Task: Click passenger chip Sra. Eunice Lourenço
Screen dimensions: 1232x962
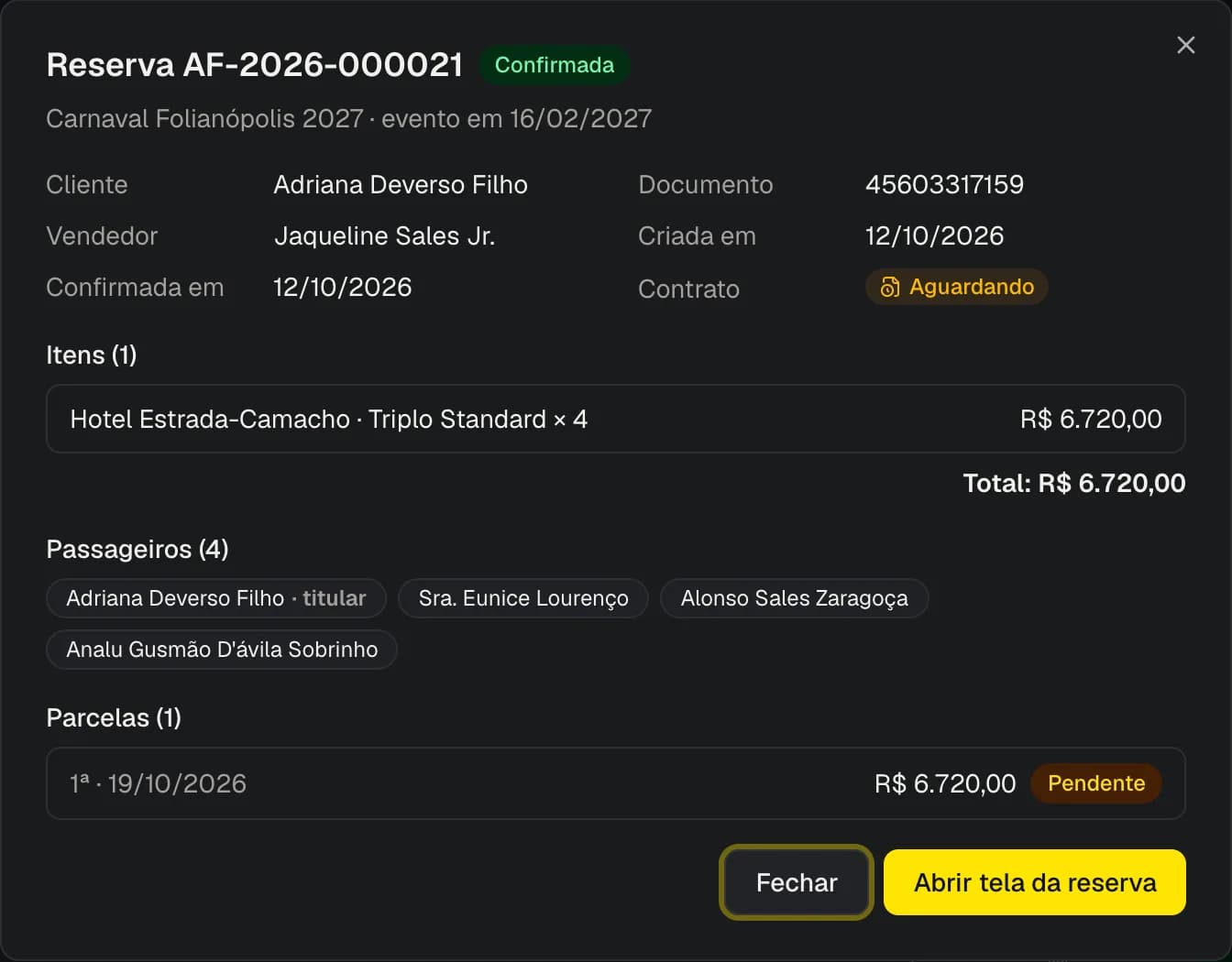Action: click(x=523, y=598)
